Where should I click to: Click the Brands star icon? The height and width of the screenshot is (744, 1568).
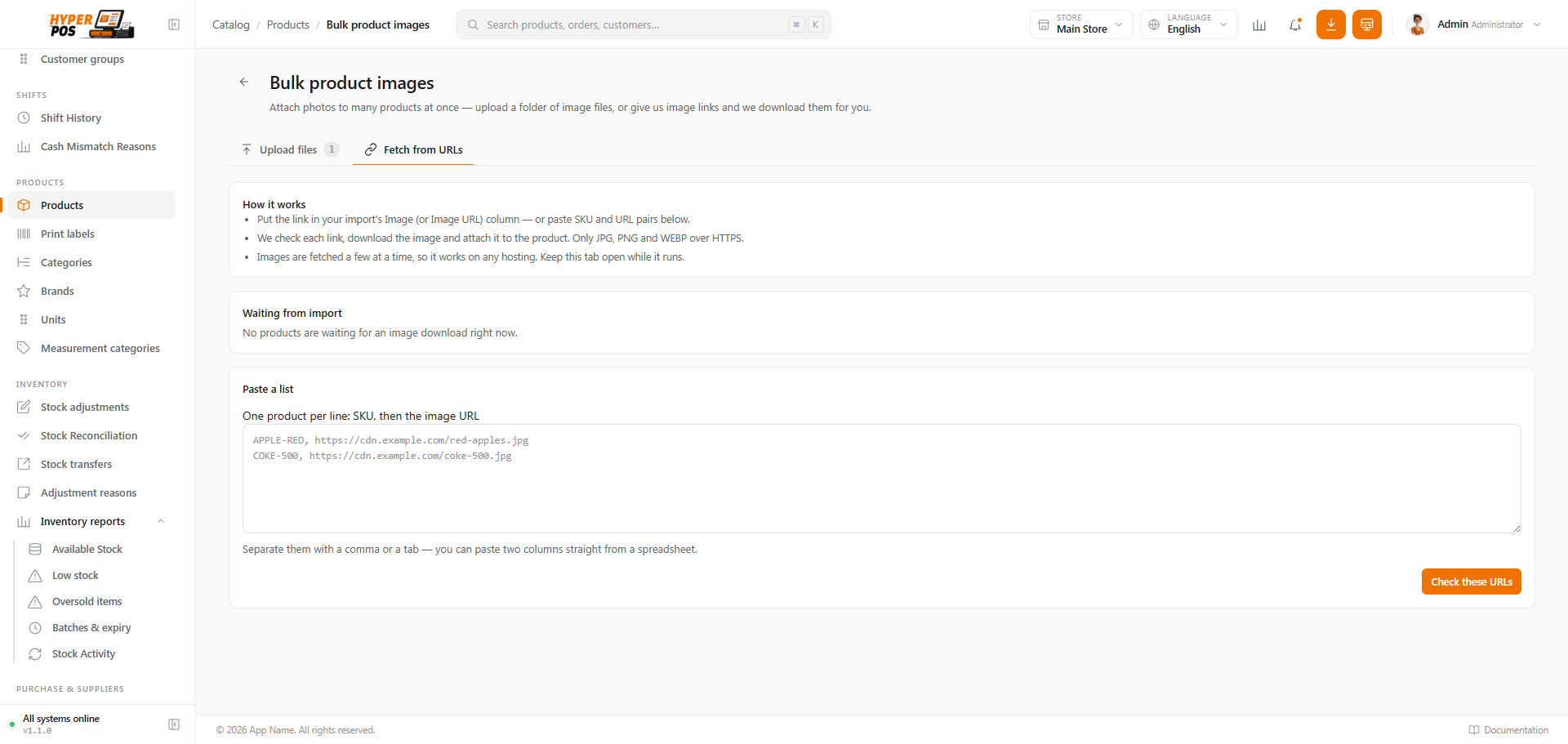click(24, 291)
